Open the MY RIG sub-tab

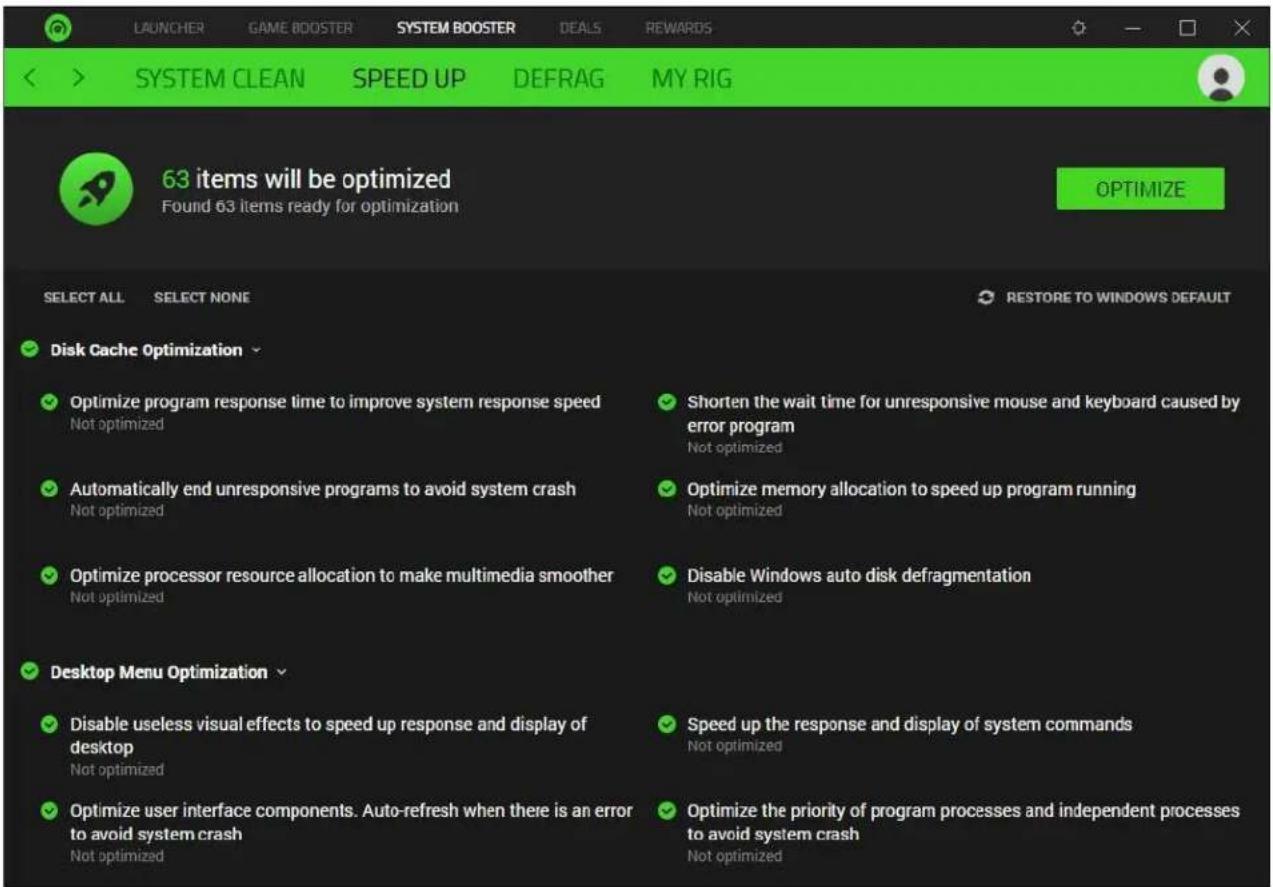691,78
